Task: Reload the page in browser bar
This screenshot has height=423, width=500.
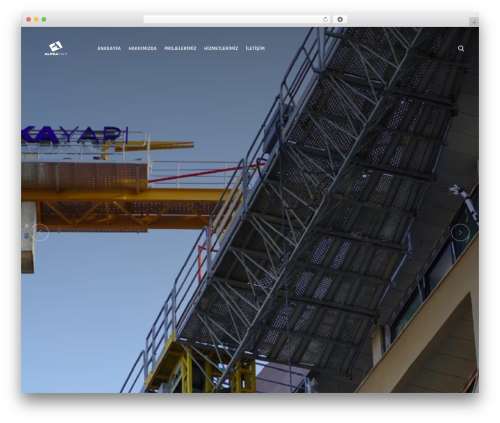Action: pyautogui.click(x=325, y=19)
